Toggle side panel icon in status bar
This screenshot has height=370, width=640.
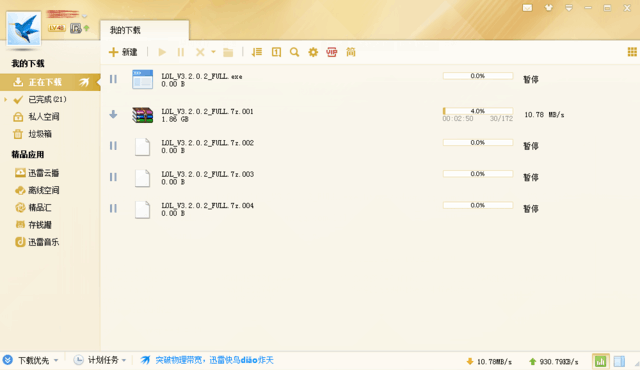(x=619, y=361)
